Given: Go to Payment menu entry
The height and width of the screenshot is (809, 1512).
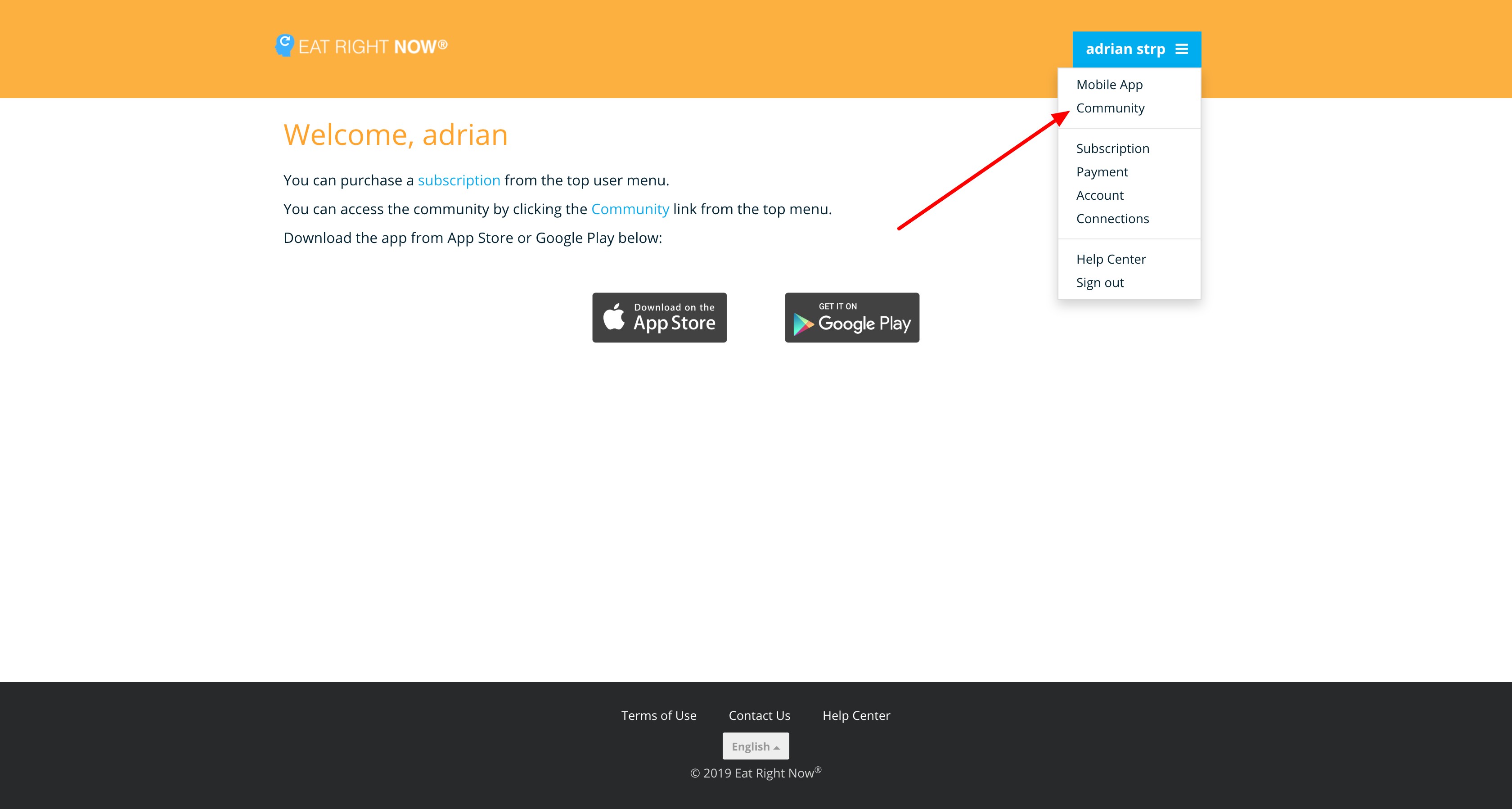Looking at the screenshot, I should point(1102,172).
